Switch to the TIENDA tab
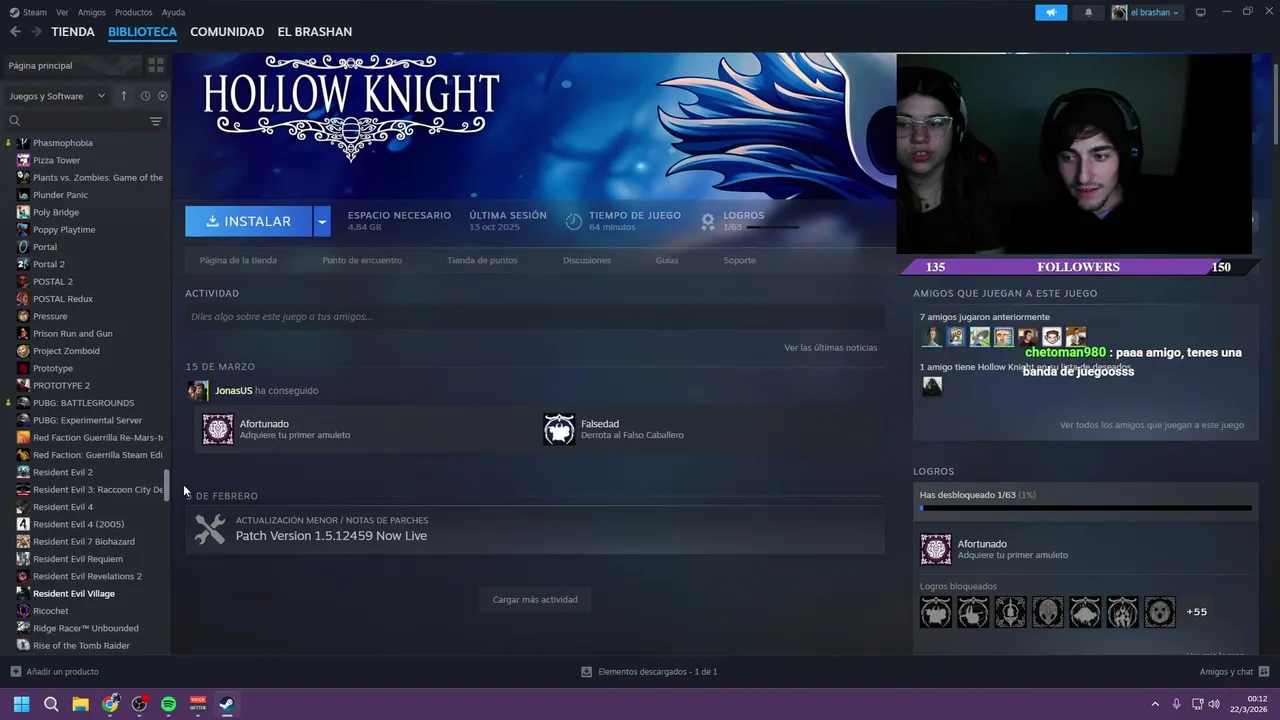This screenshot has height=720, width=1280. [73, 32]
